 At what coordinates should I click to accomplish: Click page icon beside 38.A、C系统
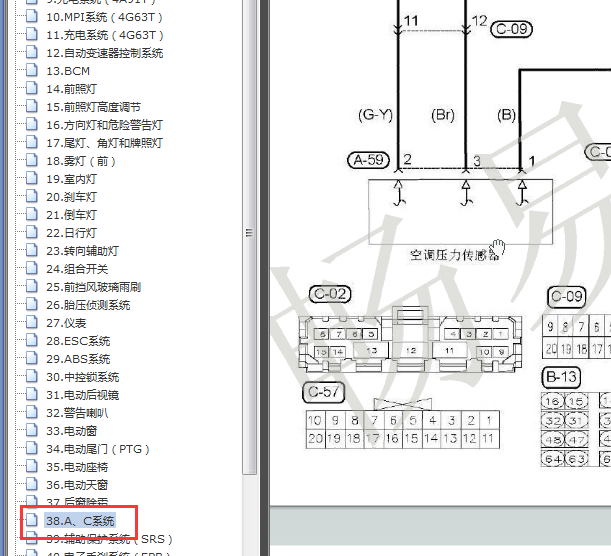coord(32,520)
